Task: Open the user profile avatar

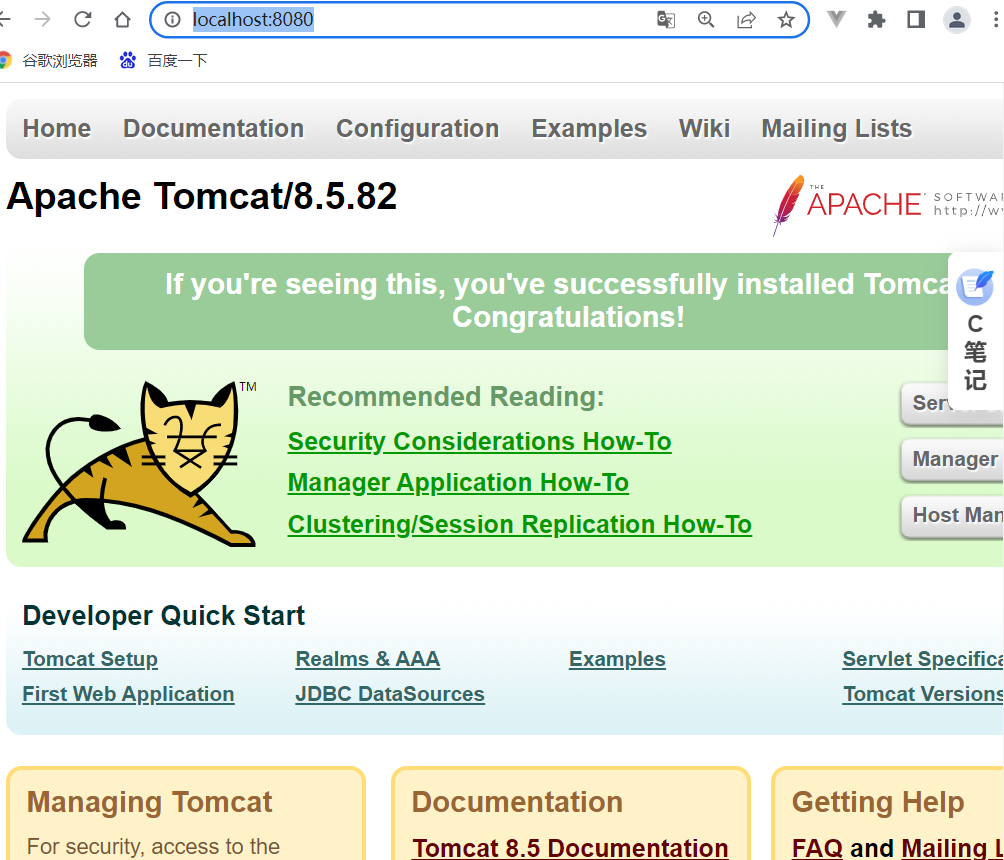Action: [x=957, y=20]
